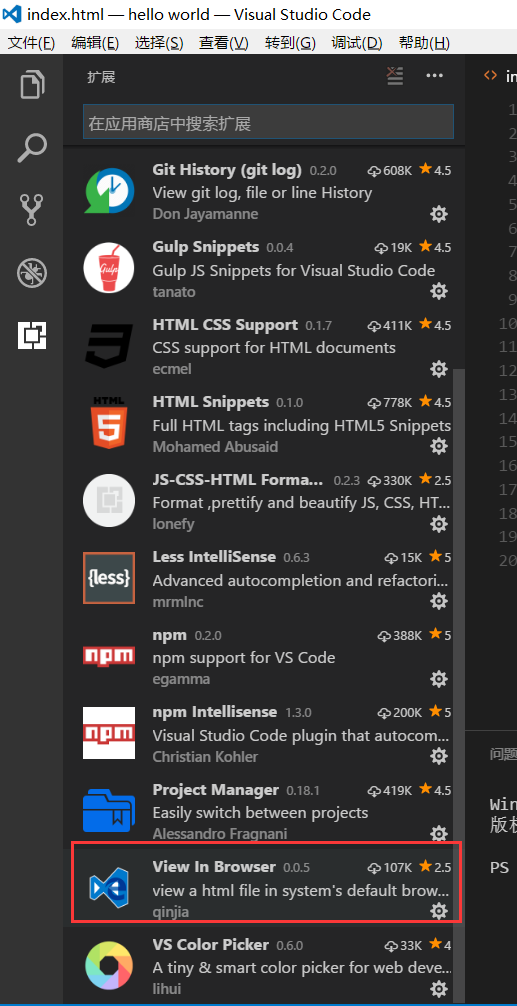This screenshot has width=517, height=1006.
Task: Select the HTML CSS Support title
Action: pos(225,325)
